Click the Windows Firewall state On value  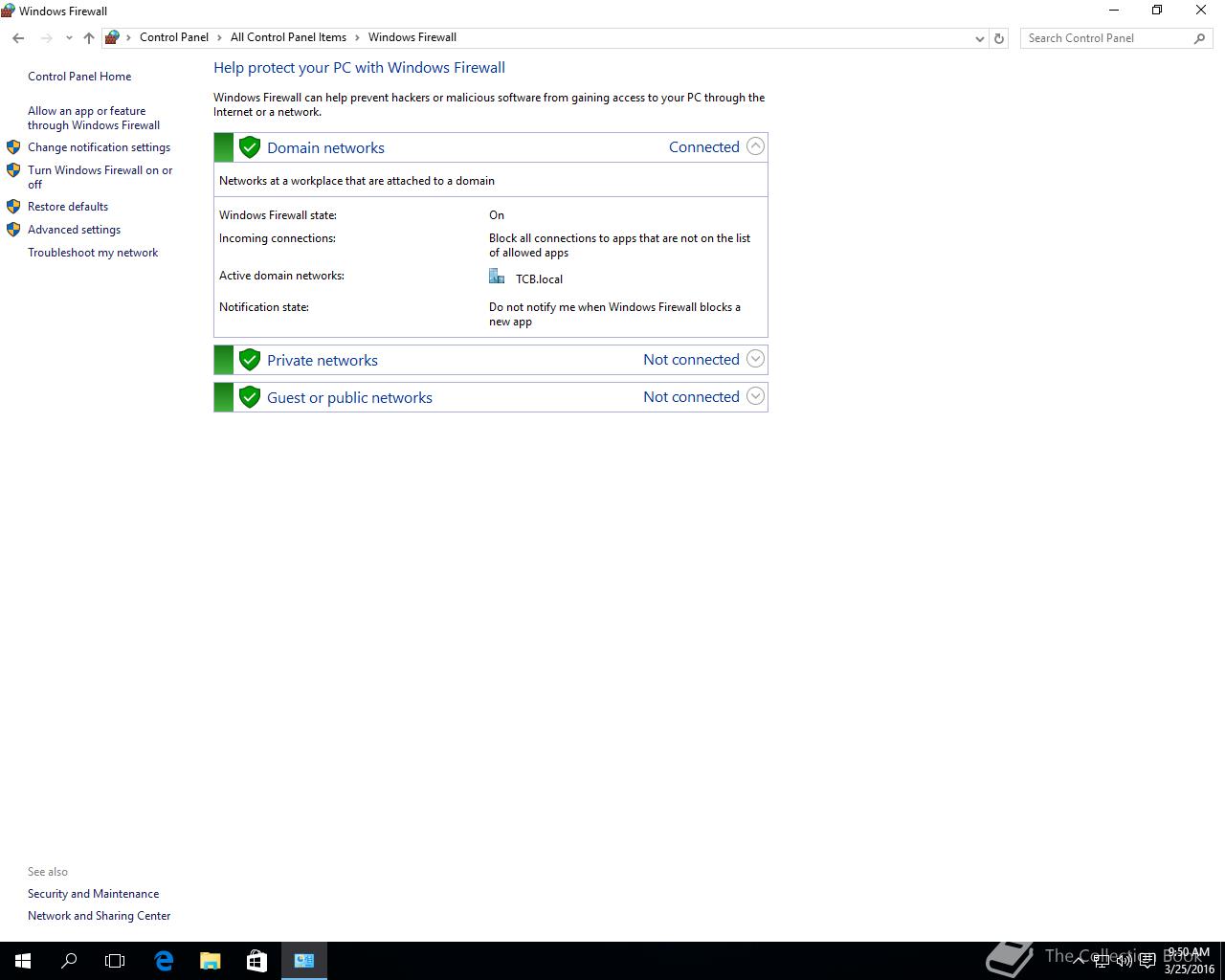pyautogui.click(x=497, y=215)
